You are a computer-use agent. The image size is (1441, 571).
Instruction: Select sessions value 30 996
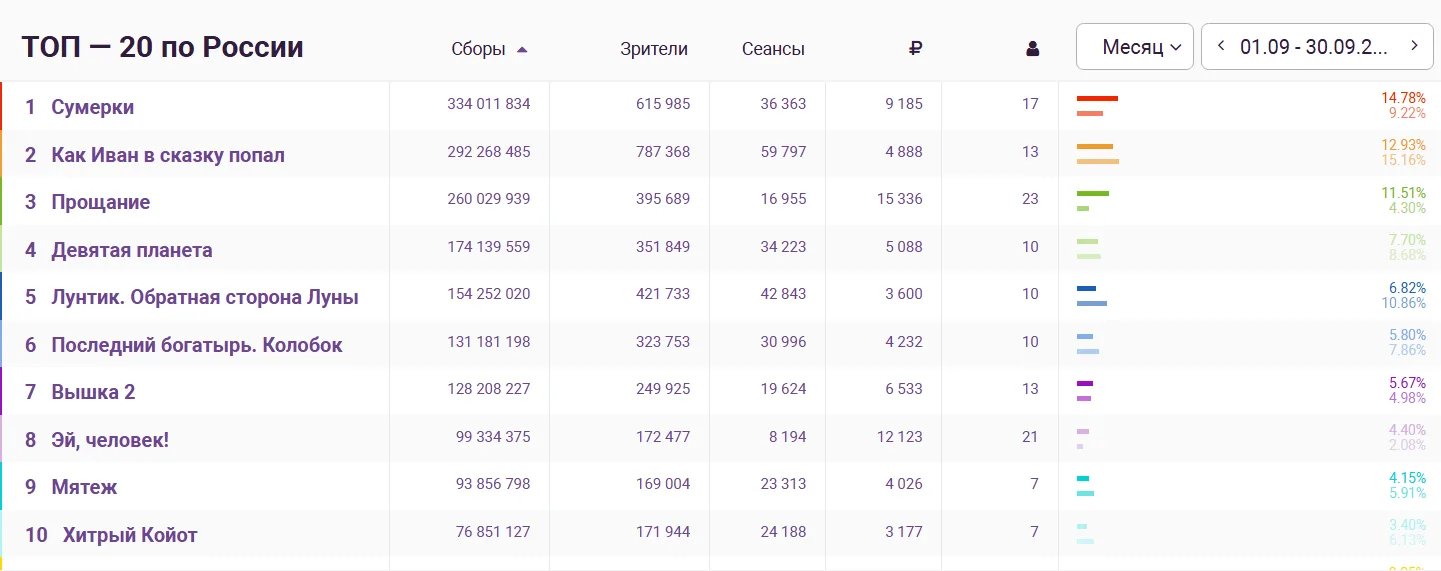[x=783, y=342]
